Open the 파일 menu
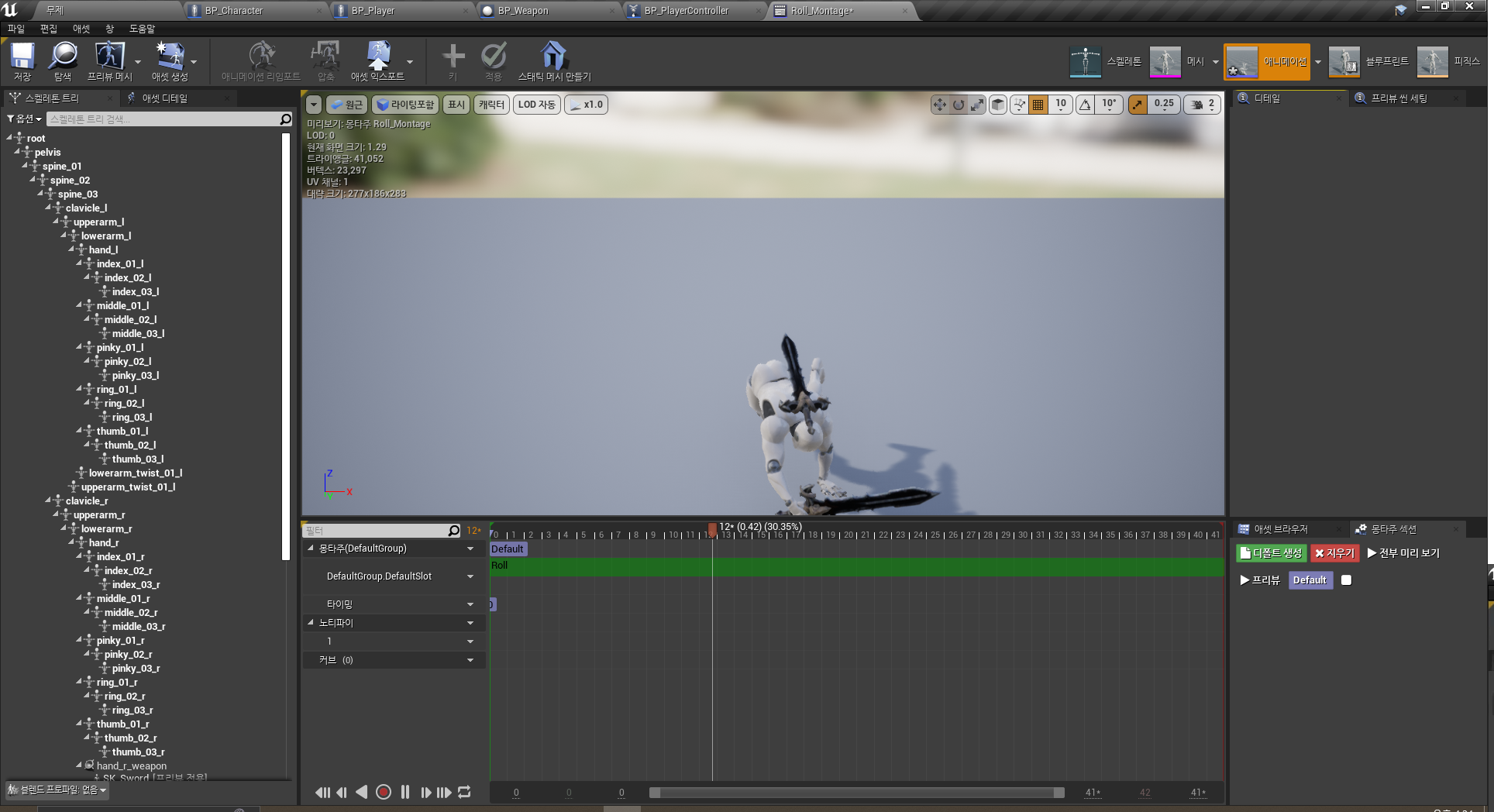 [x=16, y=29]
